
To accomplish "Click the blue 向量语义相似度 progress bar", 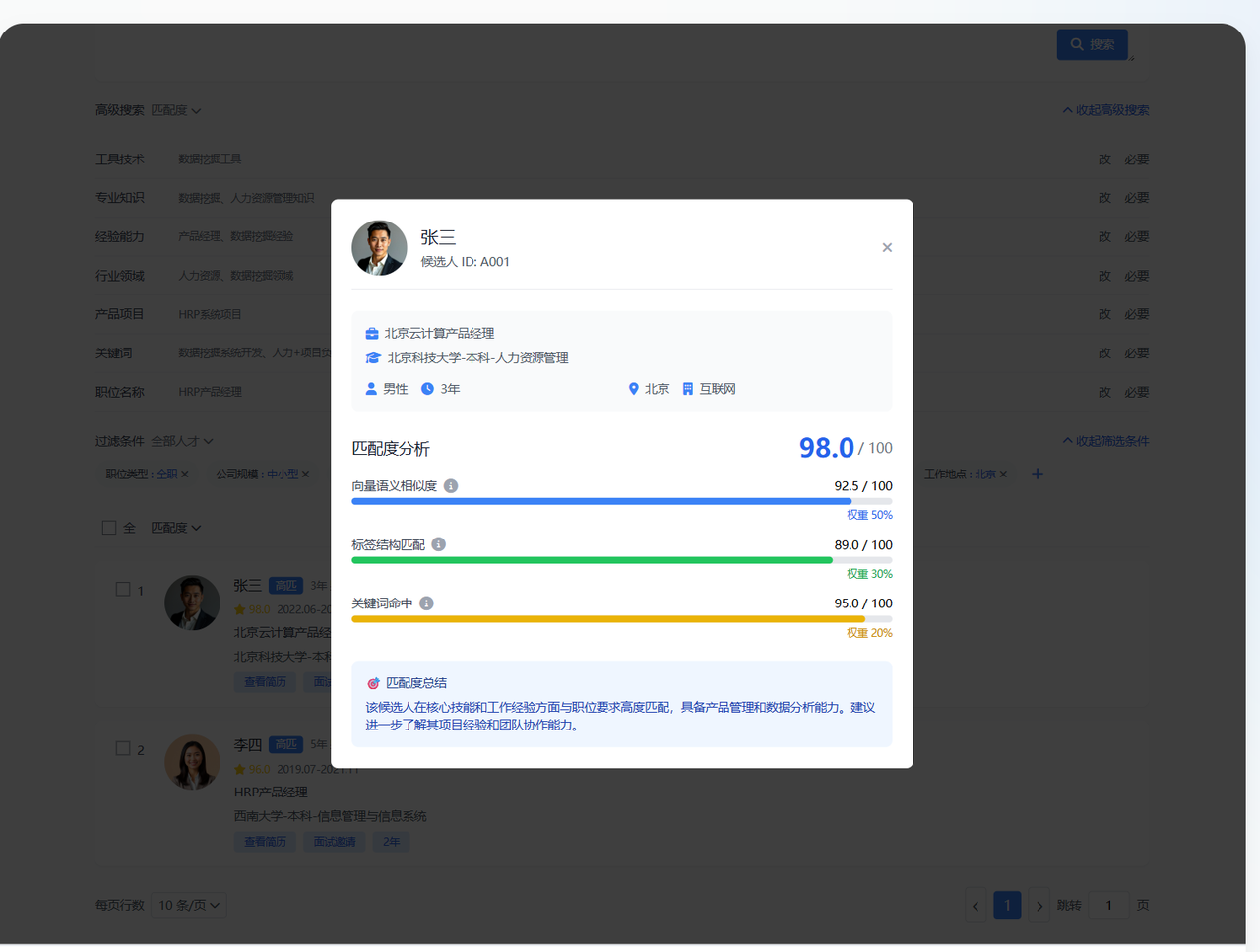I will pyautogui.click(x=600, y=501).
